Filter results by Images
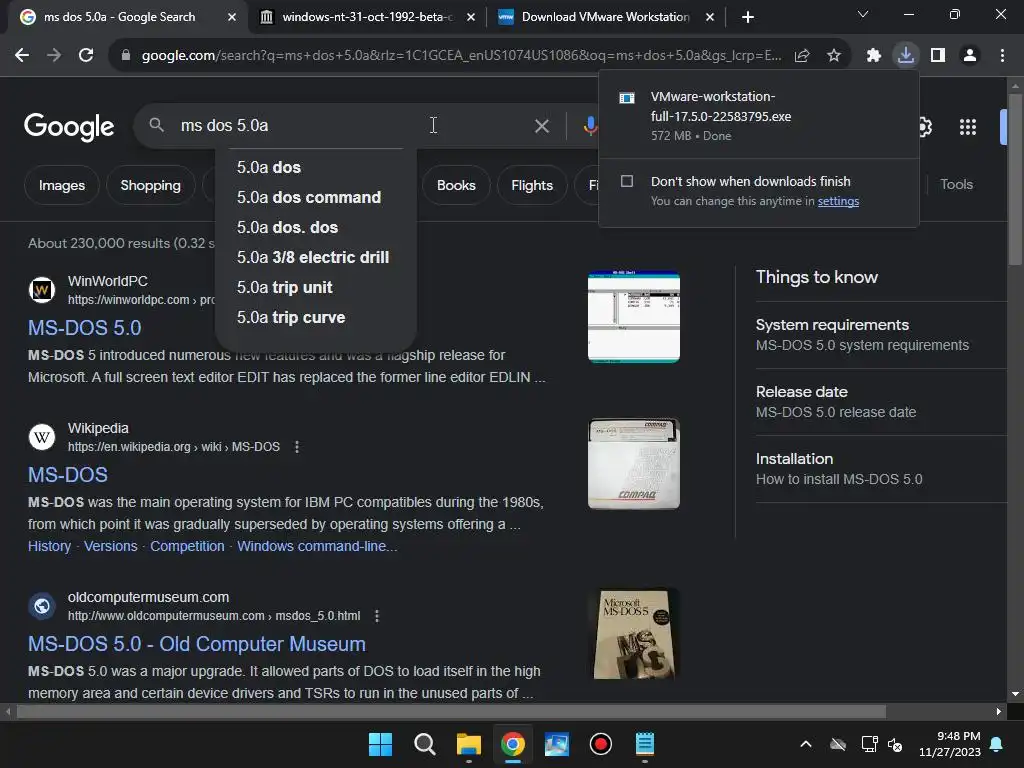Image resolution: width=1024 pixels, height=768 pixels. (x=61, y=185)
